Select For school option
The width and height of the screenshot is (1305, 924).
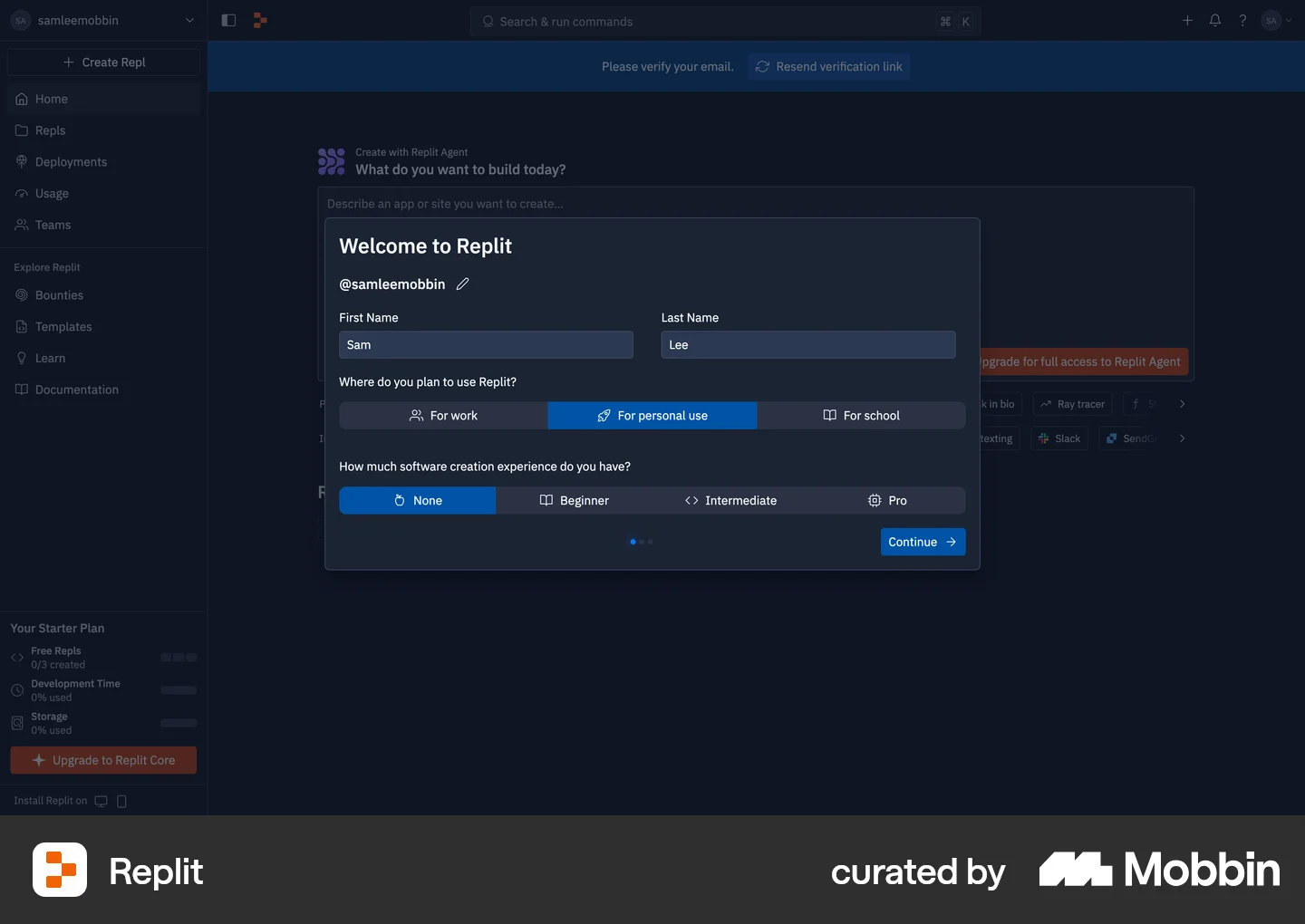point(861,415)
